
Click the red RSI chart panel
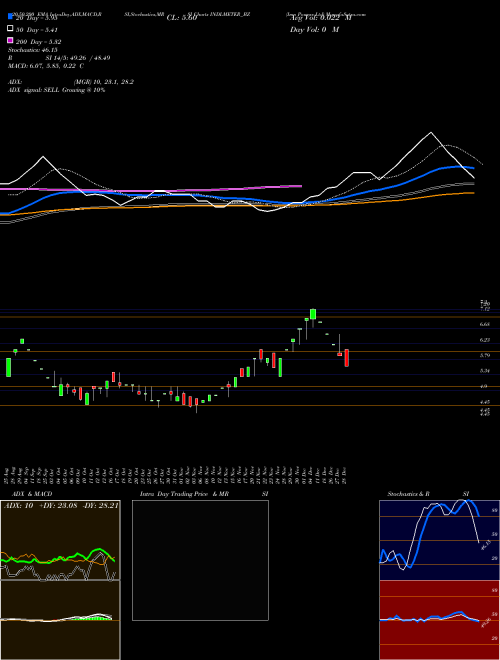click(439, 620)
